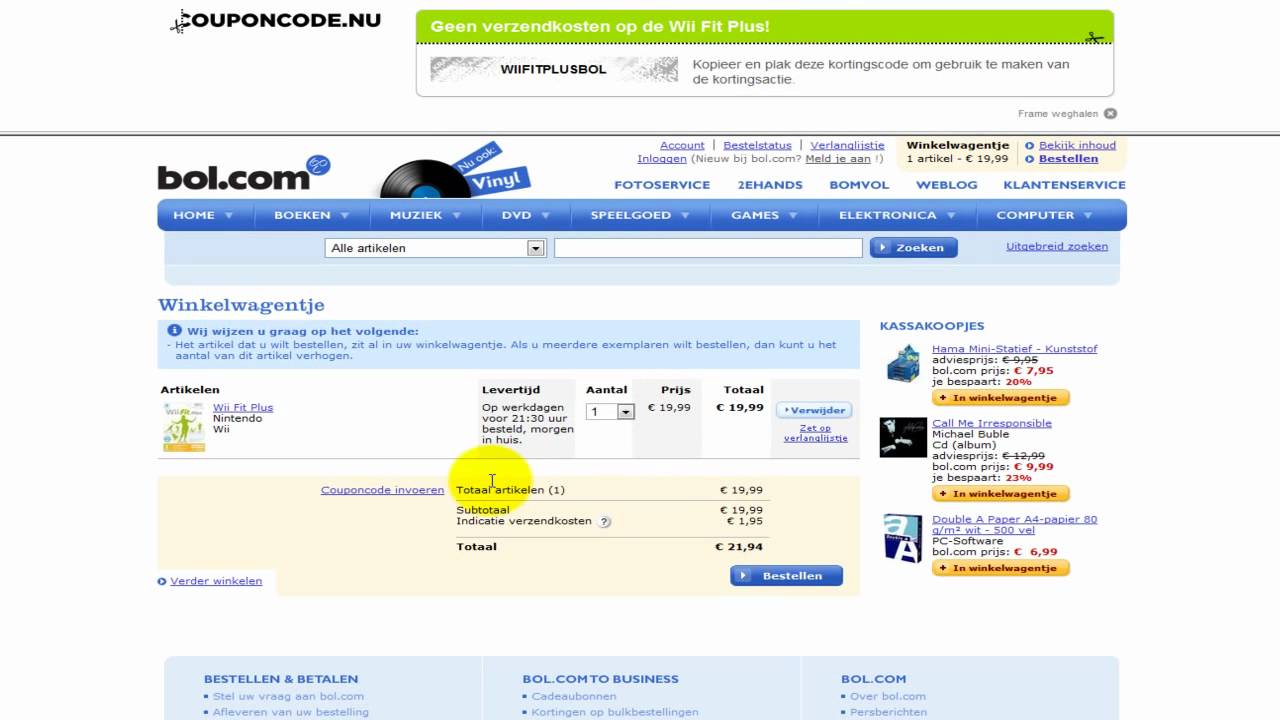This screenshot has height=720, width=1280.
Task: Select the WIIFITPLUSBOL coupon code
Action: point(553,70)
